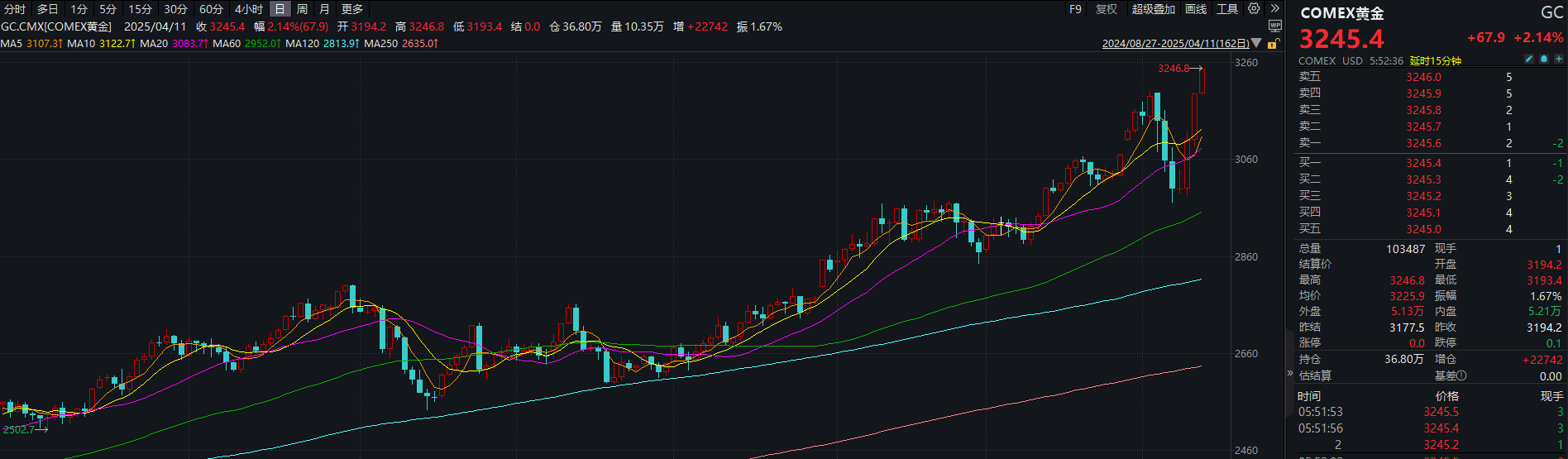Click the MA5 indicator label

pos(31,43)
